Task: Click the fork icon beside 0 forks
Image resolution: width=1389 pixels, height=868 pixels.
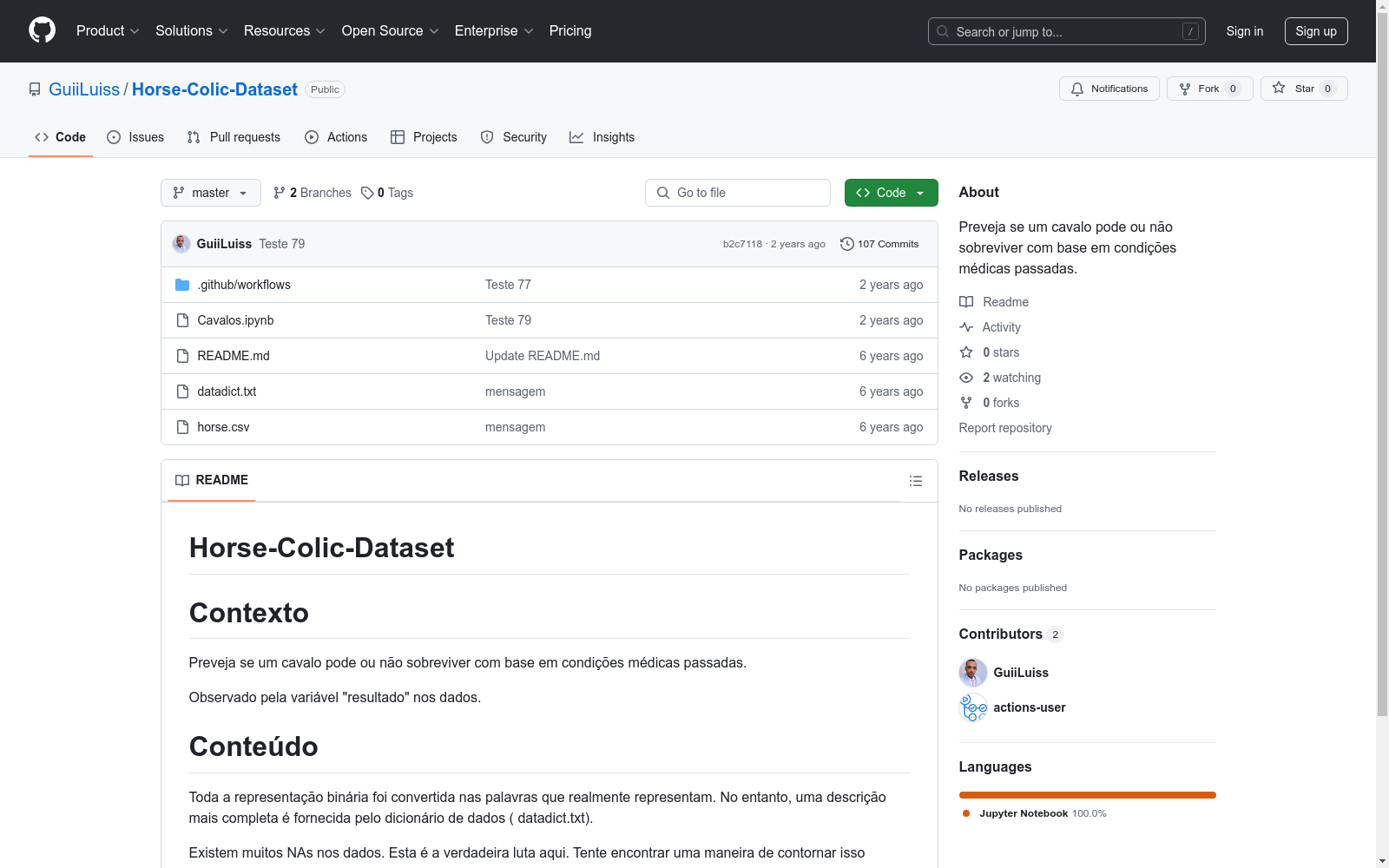Action: click(966, 403)
